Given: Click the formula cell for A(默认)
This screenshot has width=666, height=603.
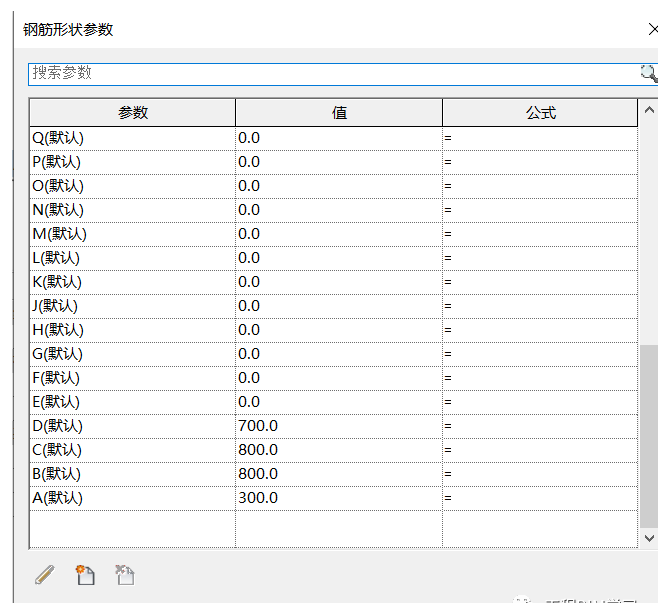Looking at the screenshot, I should point(540,498).
